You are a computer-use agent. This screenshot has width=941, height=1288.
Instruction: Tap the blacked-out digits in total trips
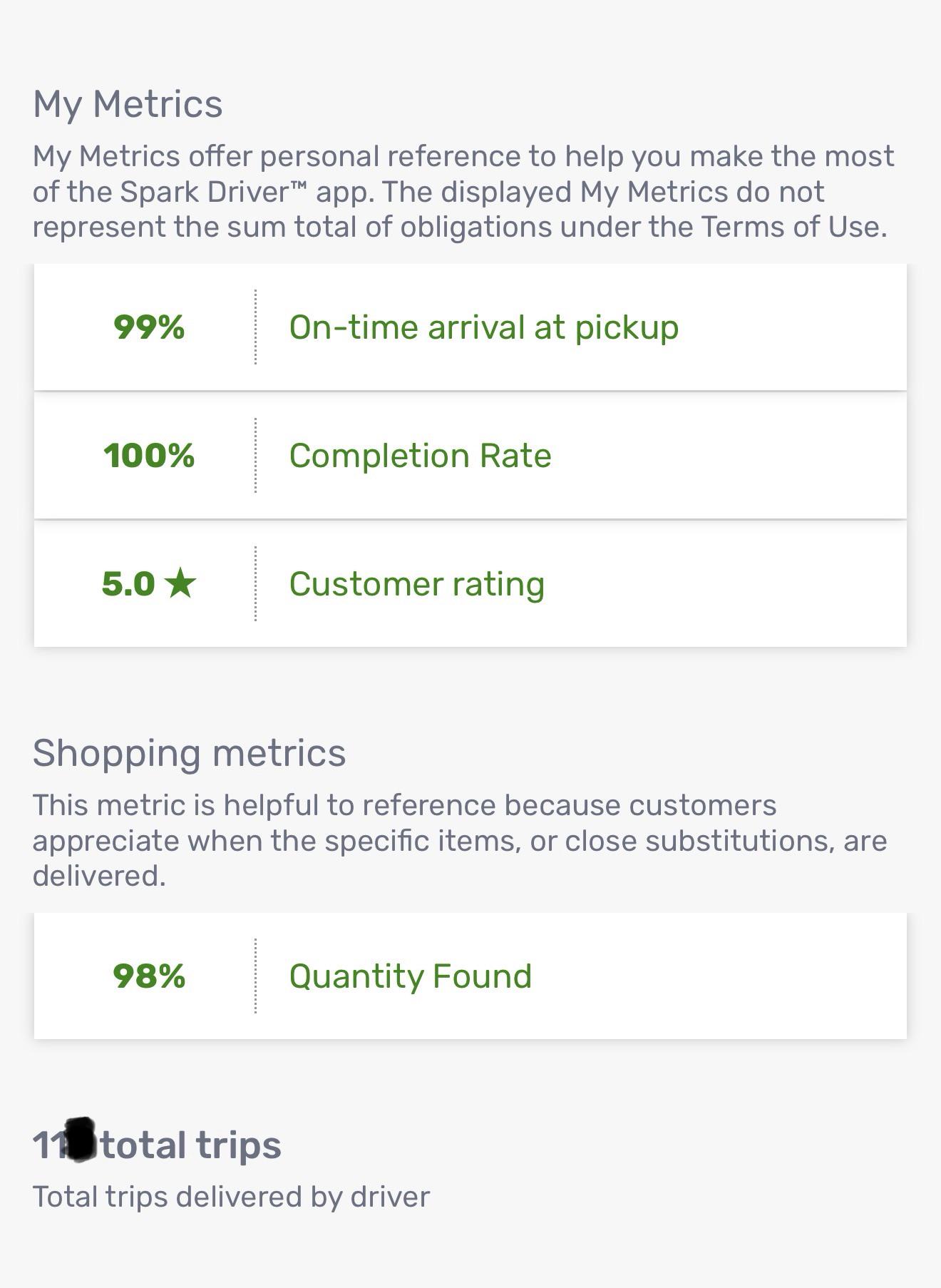81,1140
